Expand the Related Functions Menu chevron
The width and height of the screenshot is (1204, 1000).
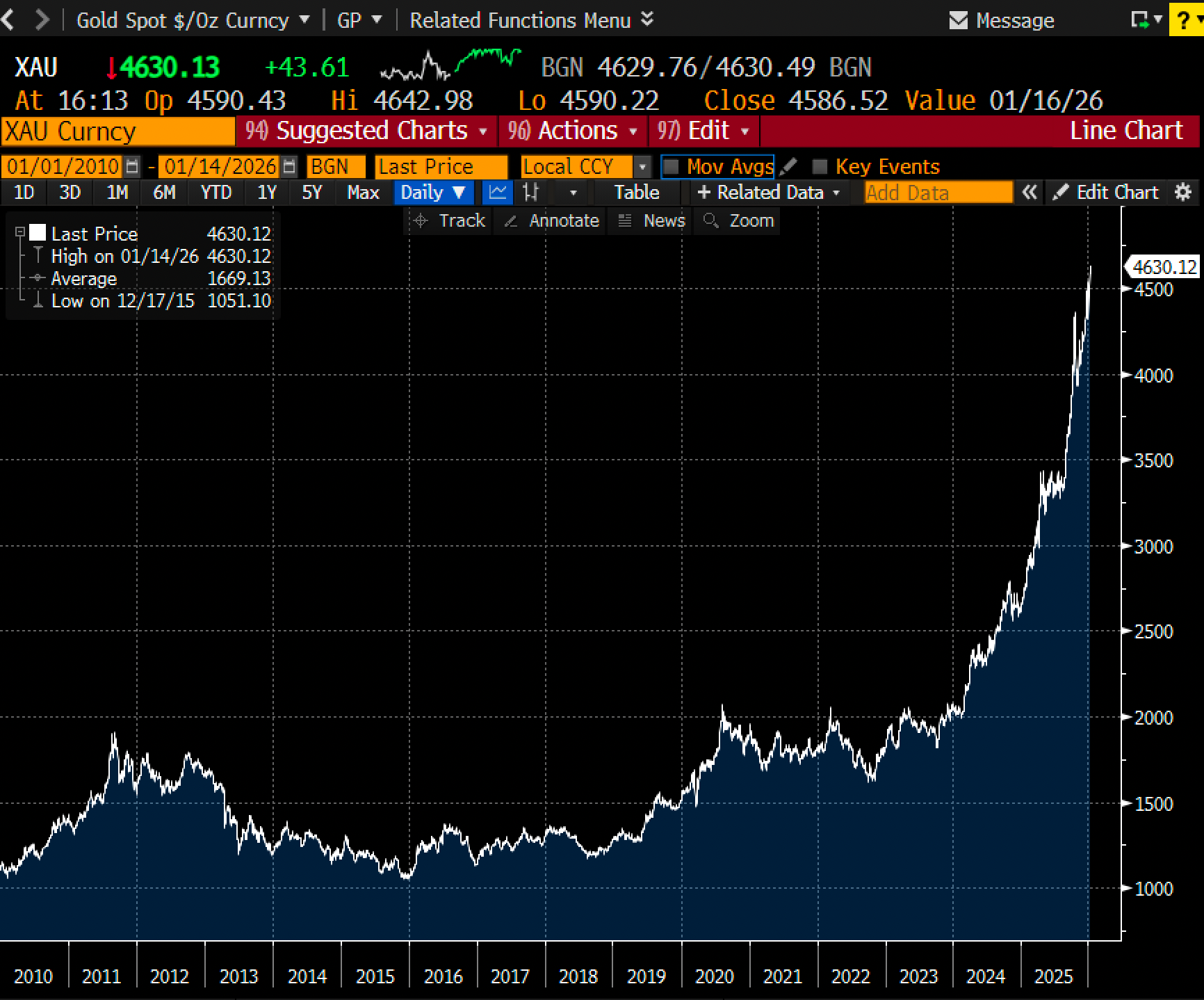[x=646, y=19]
